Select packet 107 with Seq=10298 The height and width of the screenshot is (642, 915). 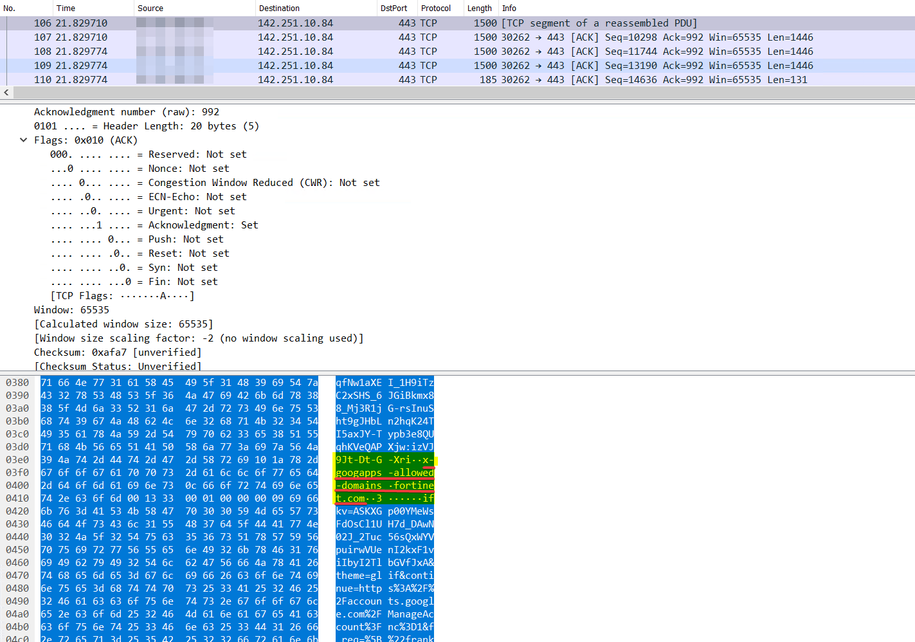458,37
